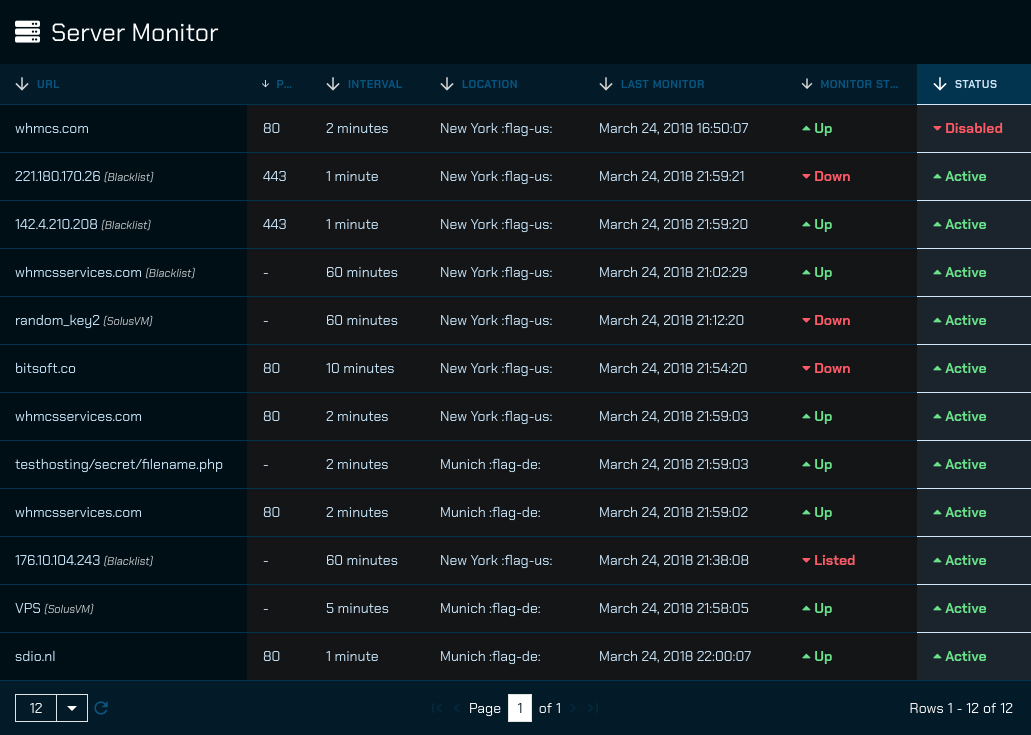
Task: Click the sort arrow in Interval header
Action: (x=333, y=84)
